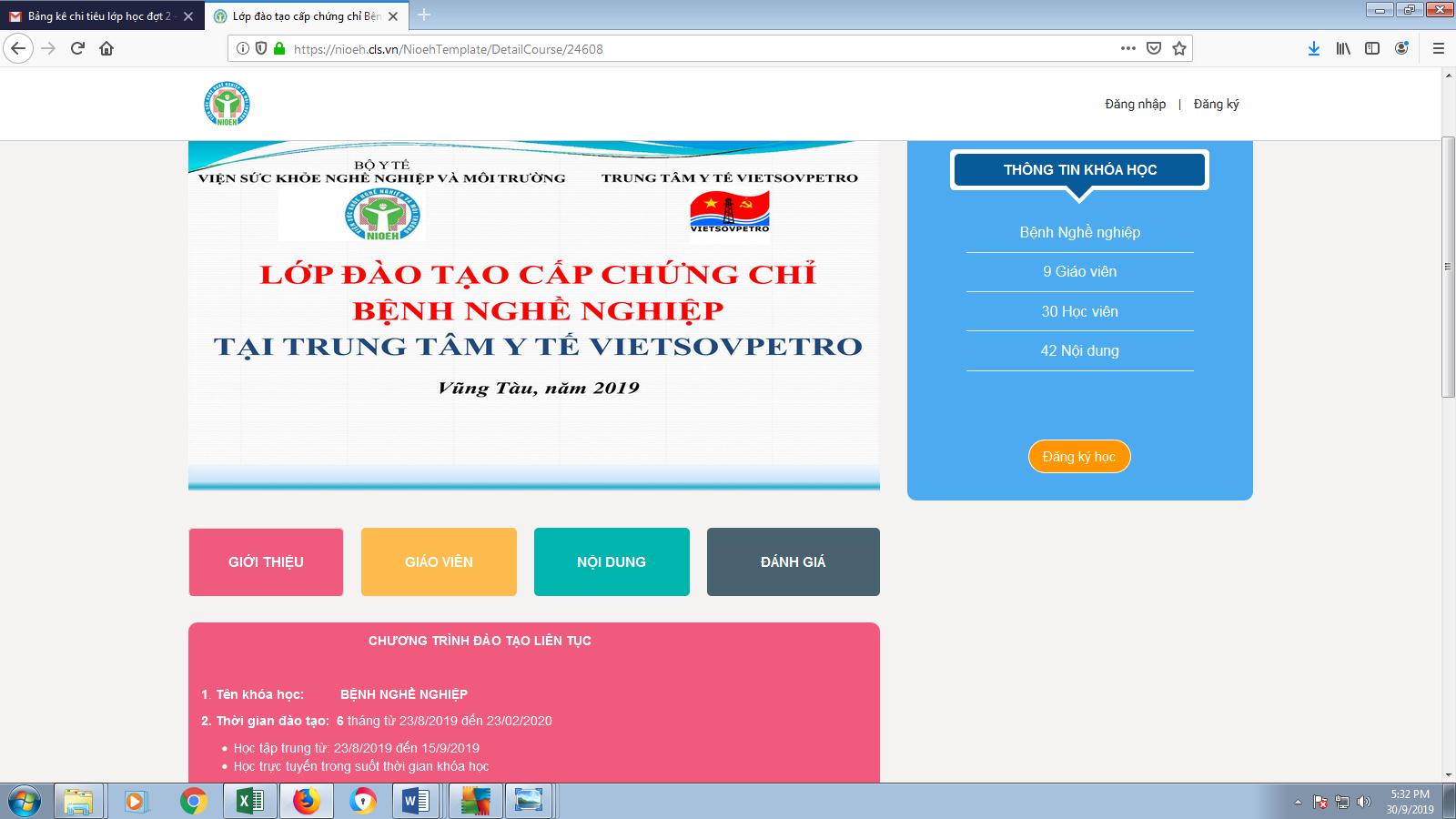The width and height of the screenshot is (1456, 819).
Task: Open a new browser tab with plus
Action: [x=424, y=15]
